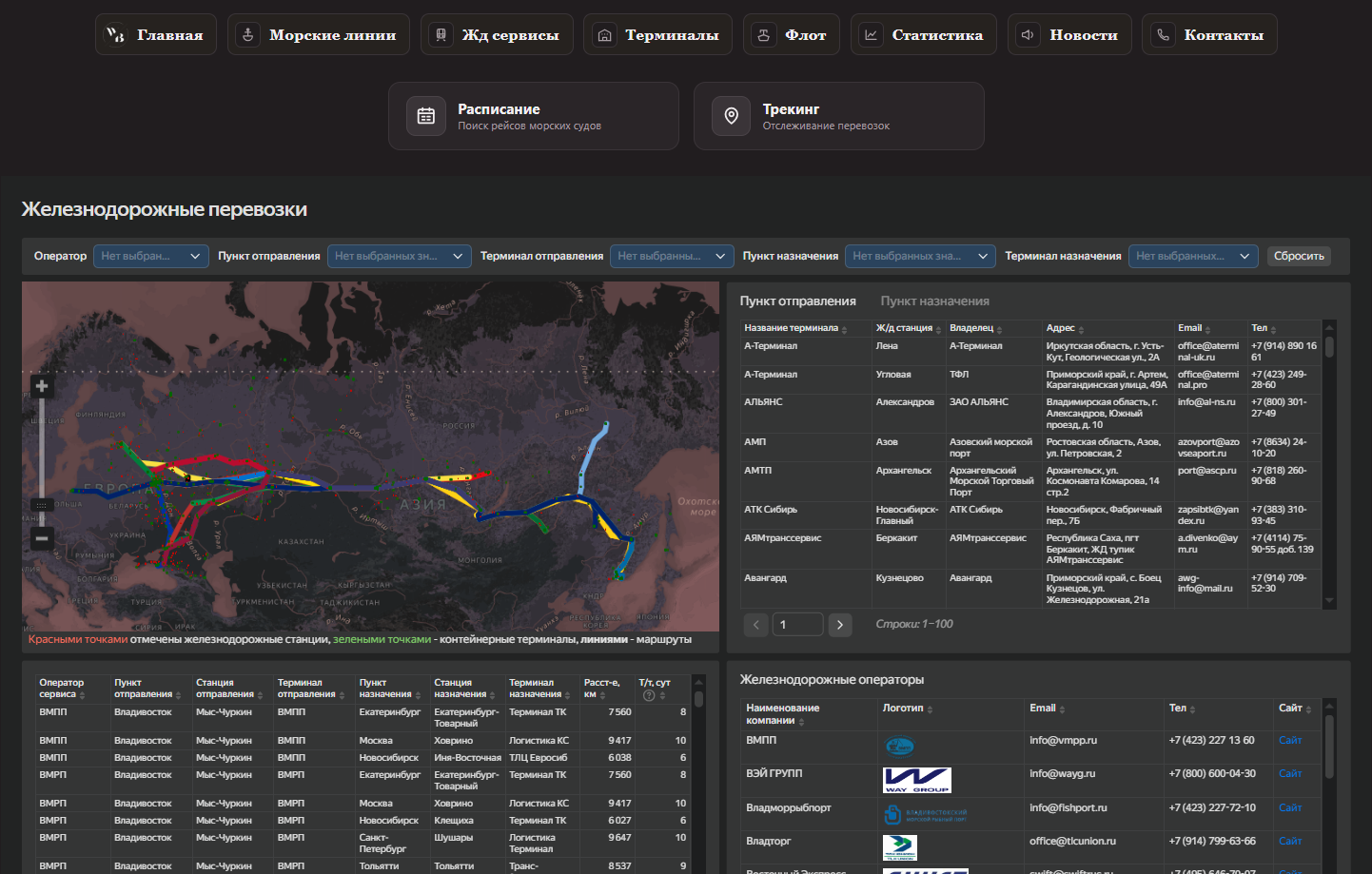Sort services by Терминал назначения column

click(x=539, y=689)
